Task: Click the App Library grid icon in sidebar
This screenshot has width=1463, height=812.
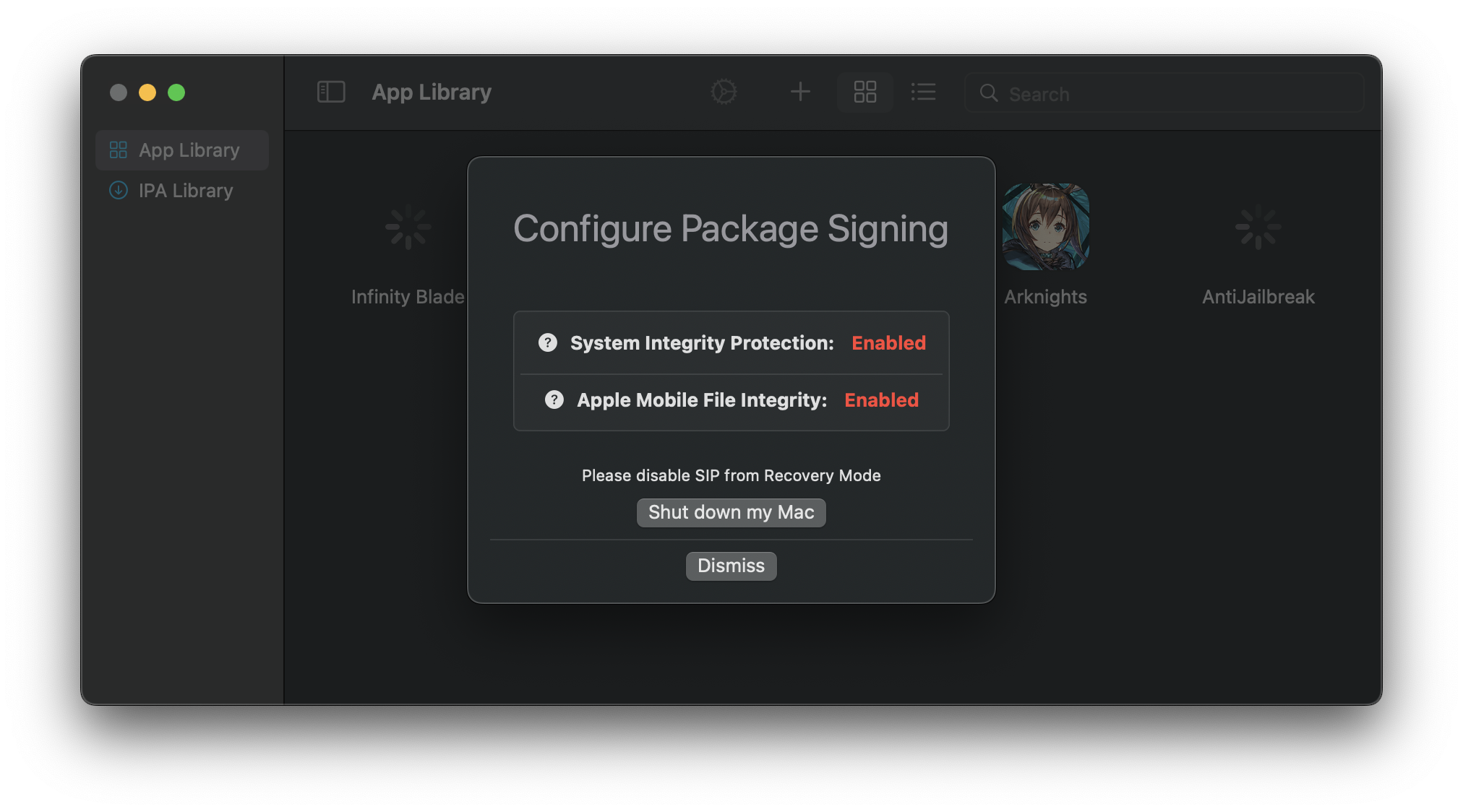Action: pos(119,150)
